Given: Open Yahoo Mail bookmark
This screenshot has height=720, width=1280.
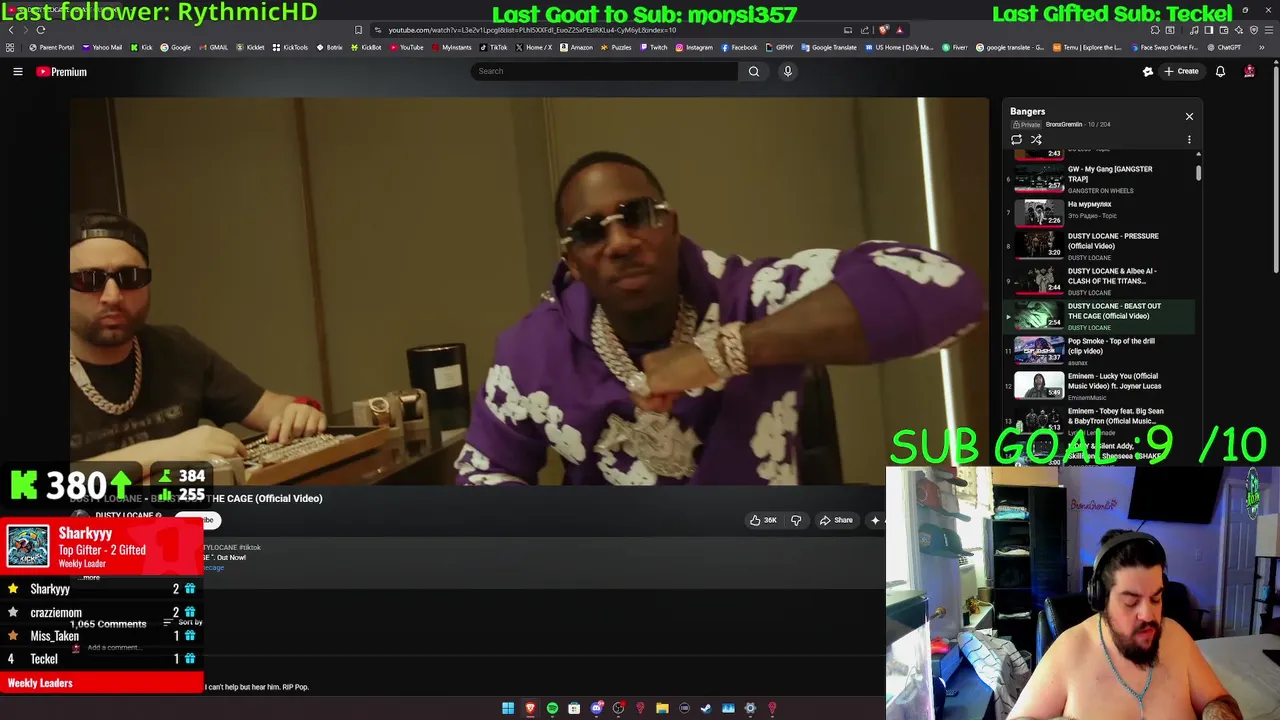Looking at the screenshot, I should point(102,47).
